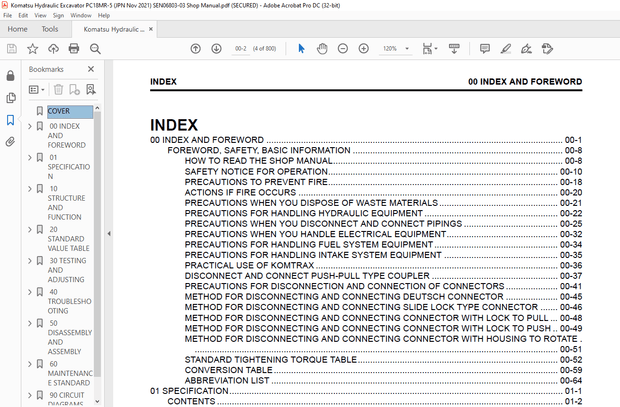Activate the Hand pan tool
The width and height of the screenshot is (620, 407).
click(322, 49)
